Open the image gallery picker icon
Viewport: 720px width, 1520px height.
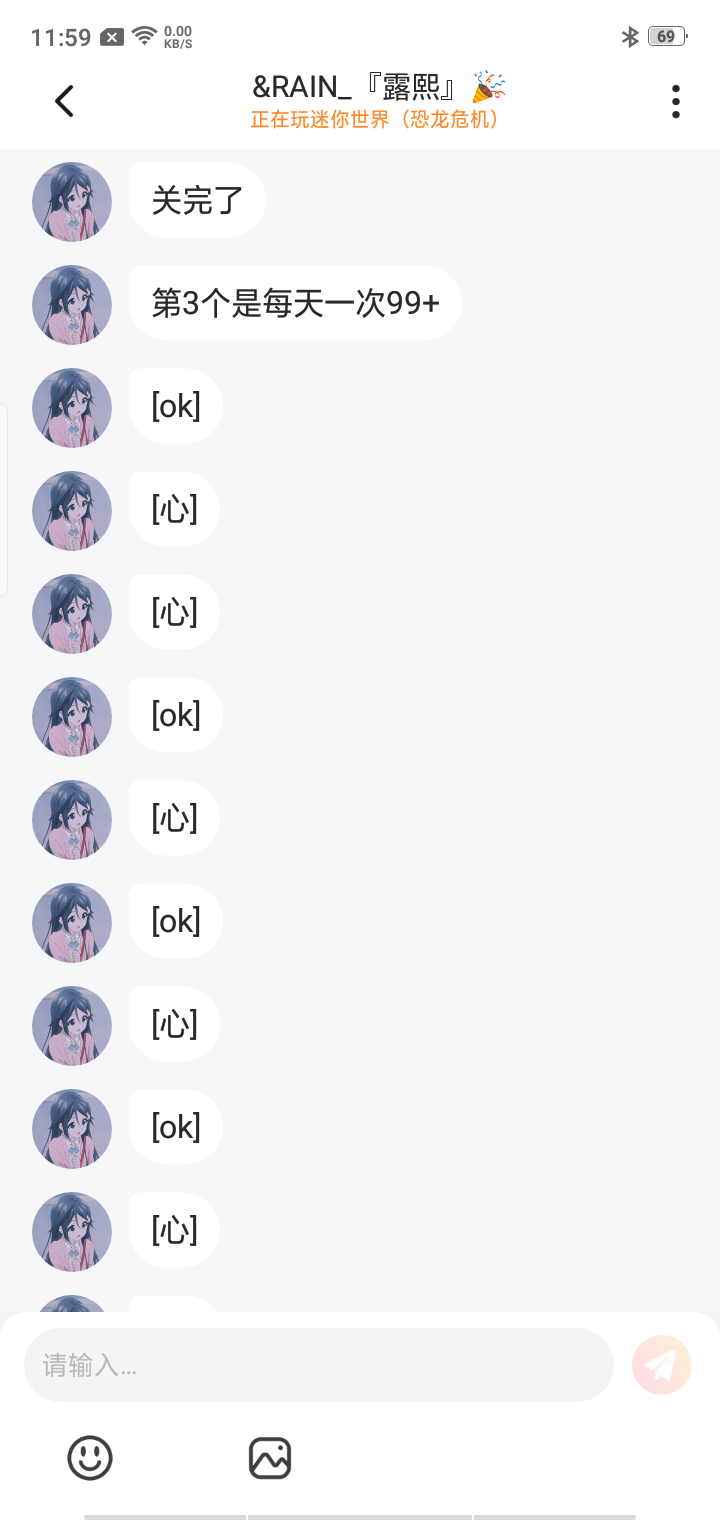270,1458
